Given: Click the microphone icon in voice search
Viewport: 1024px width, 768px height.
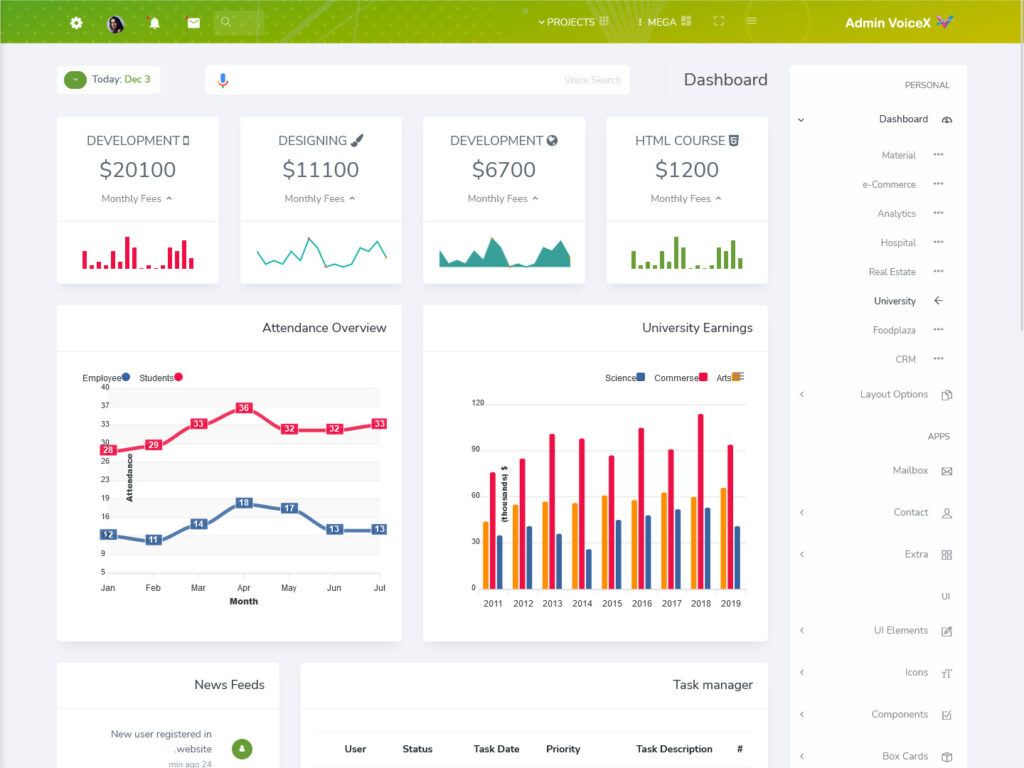Looking at the screenshot, I should 223,80.
